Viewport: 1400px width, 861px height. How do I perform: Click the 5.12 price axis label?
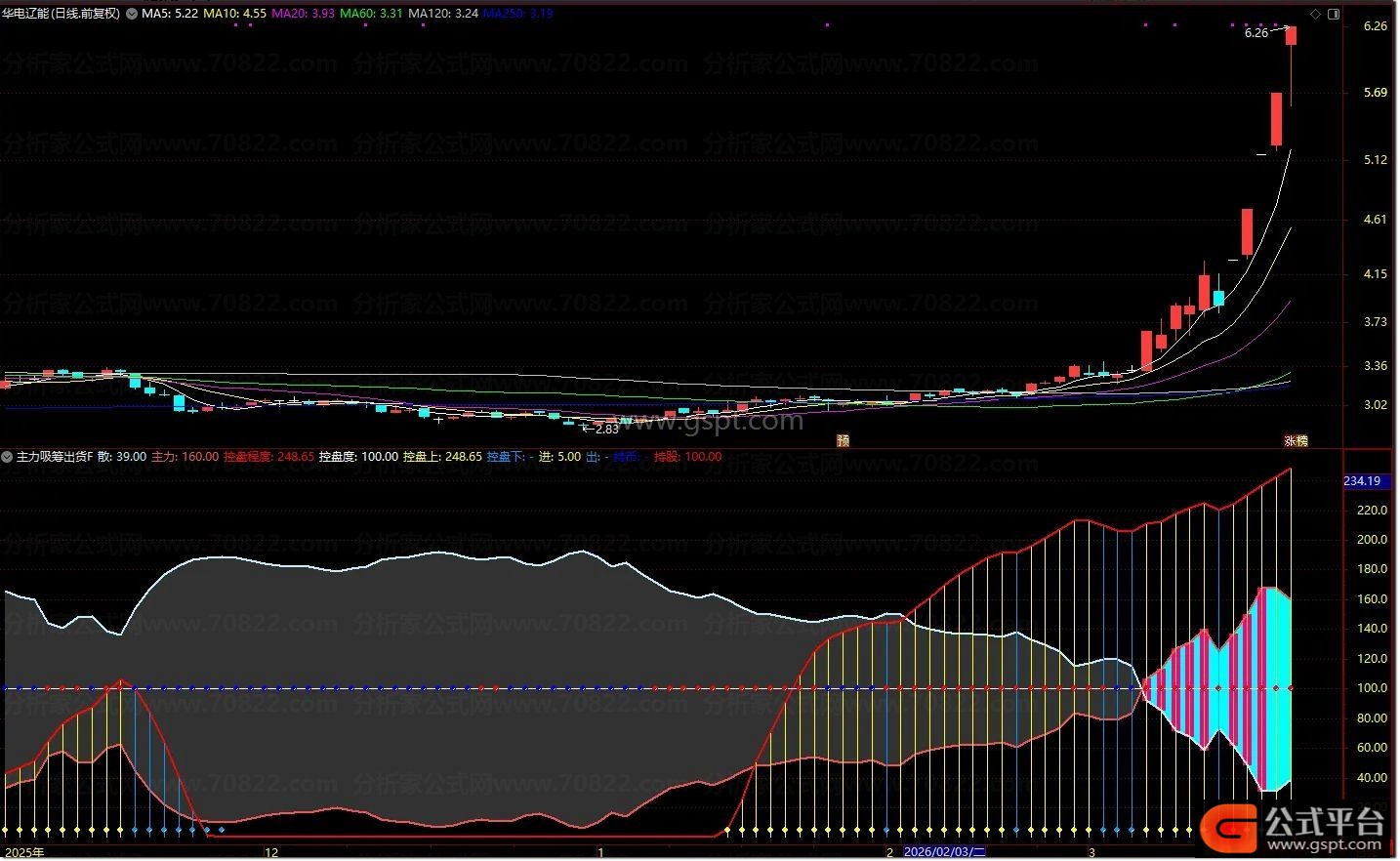coord(1376,159)
